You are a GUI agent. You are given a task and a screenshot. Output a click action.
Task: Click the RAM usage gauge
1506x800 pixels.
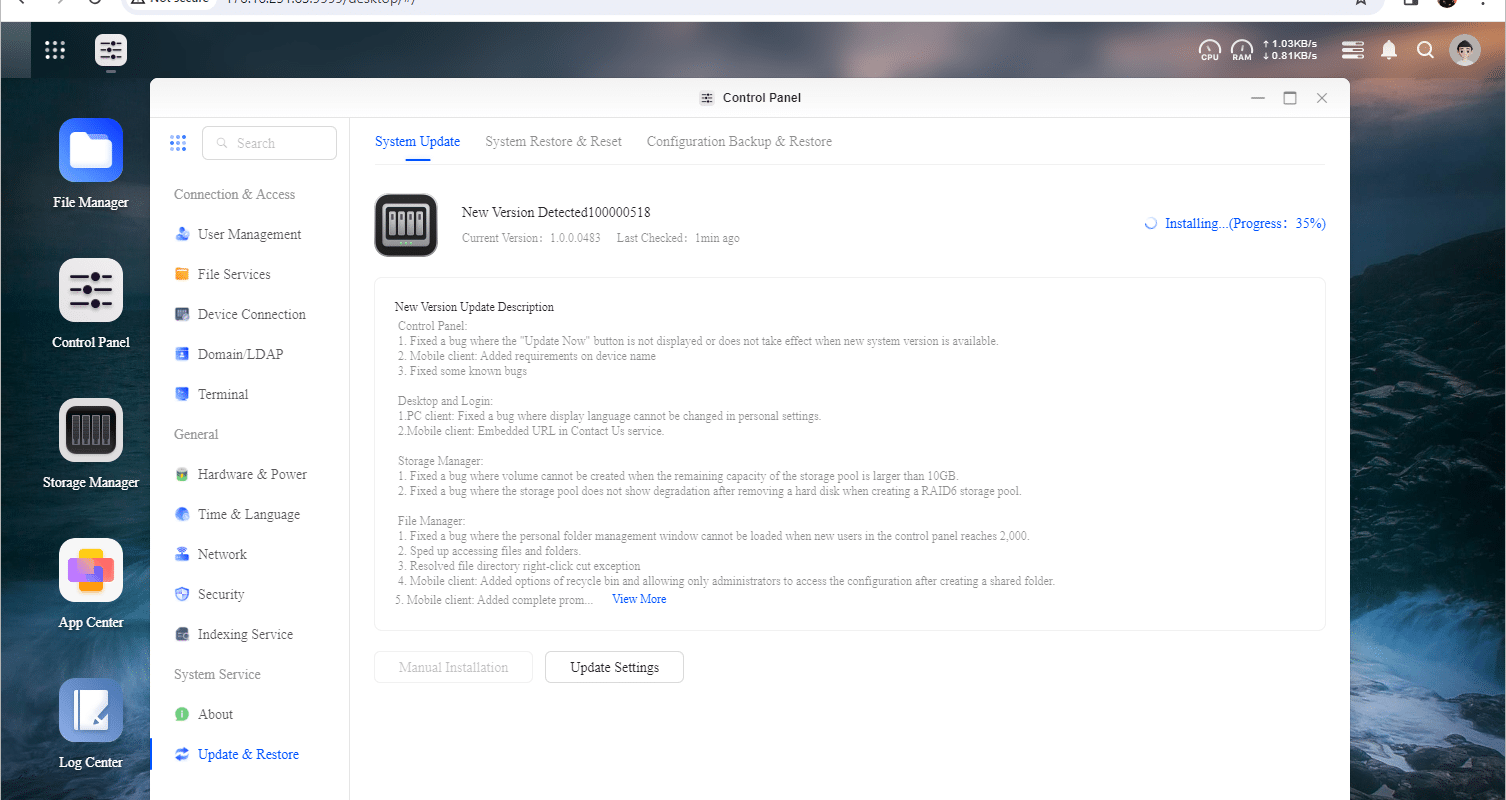(x=1242, y=50)
